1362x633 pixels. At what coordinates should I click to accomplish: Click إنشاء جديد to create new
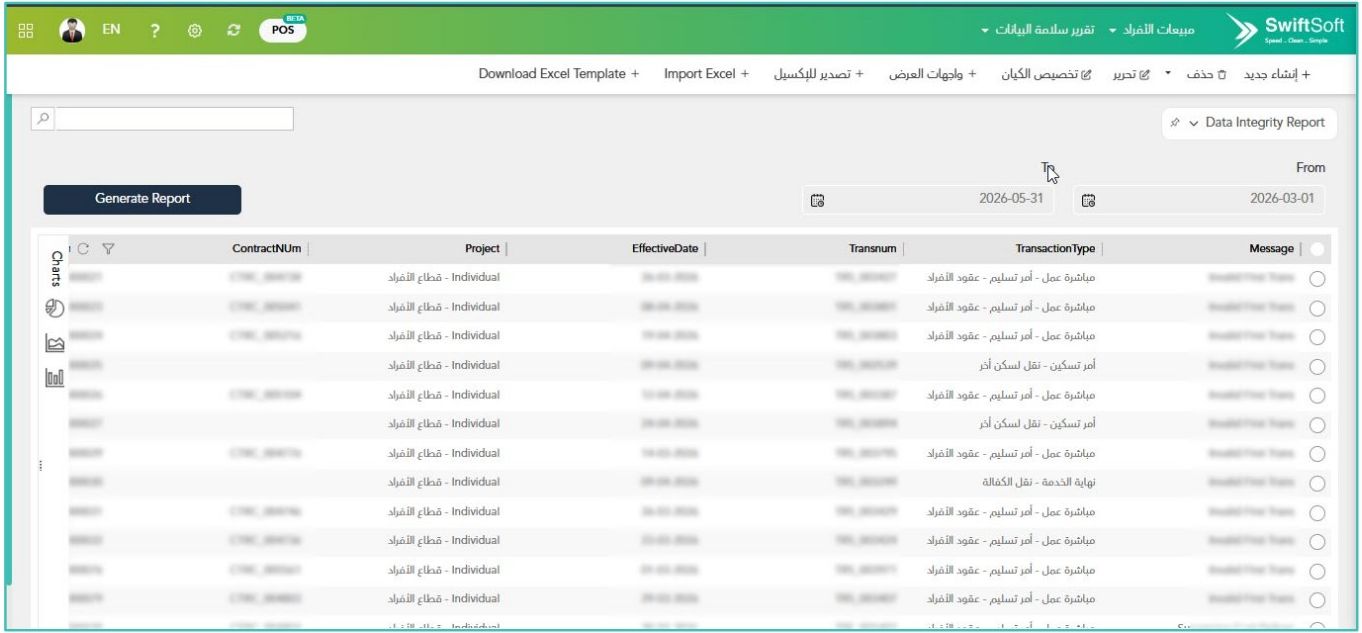tap(1276, 75)
